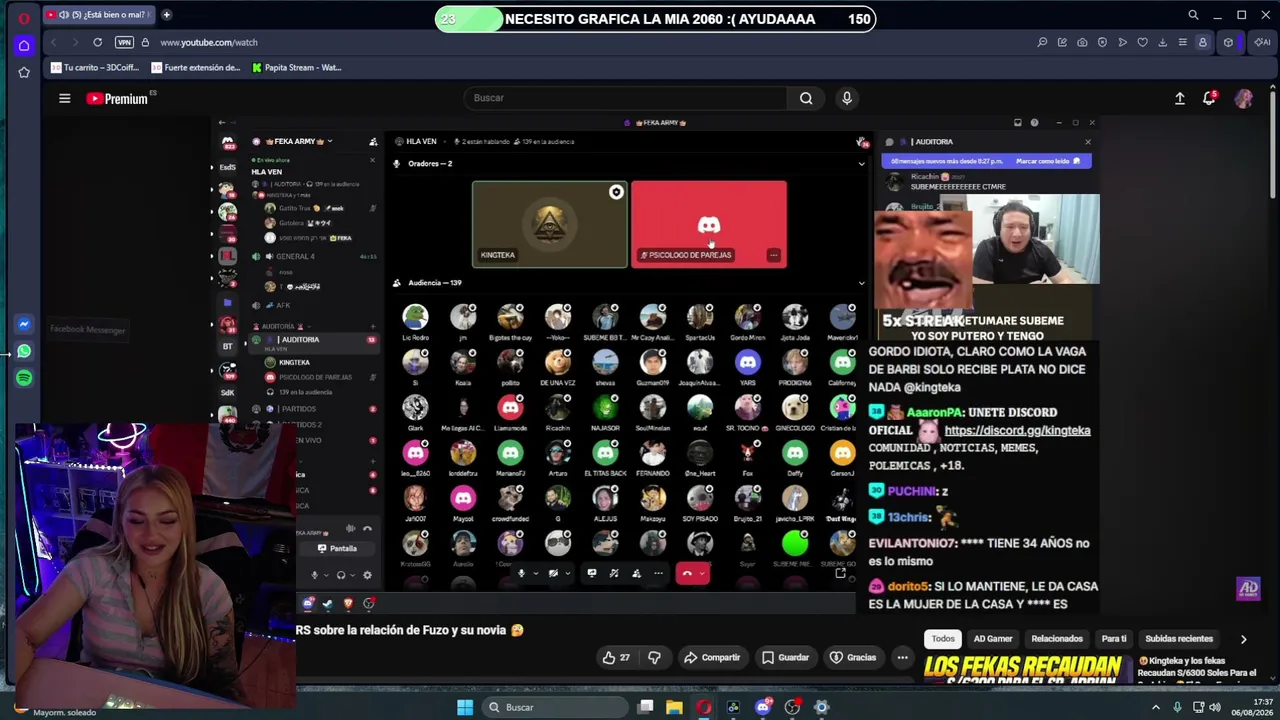Click the YouTube search input field
Screen dimensions: 1280x720
click(x=625, y=98)
